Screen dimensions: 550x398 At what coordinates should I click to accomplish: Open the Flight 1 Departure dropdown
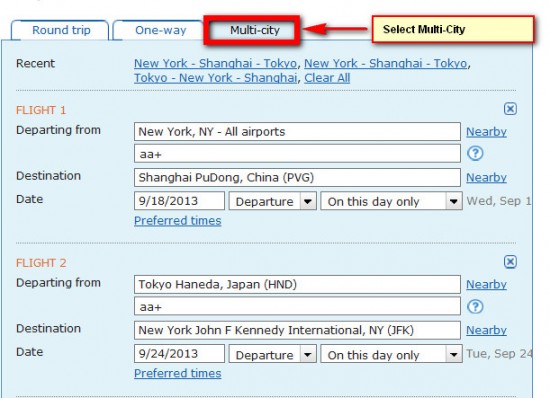click(x=273, y=201)
